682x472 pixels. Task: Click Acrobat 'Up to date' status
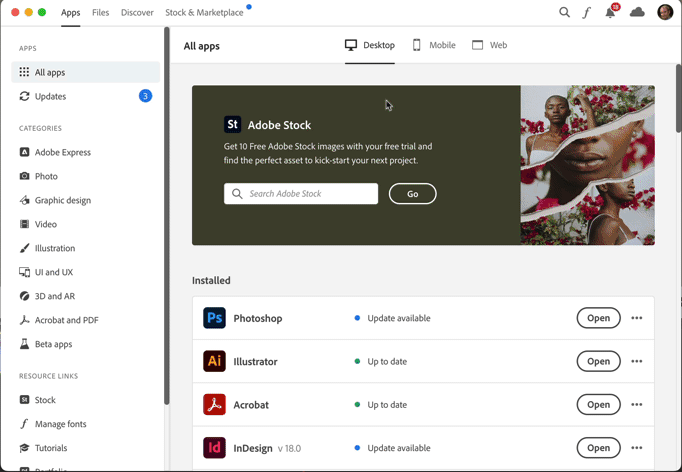pyautogui.click(x=381, y=405)
